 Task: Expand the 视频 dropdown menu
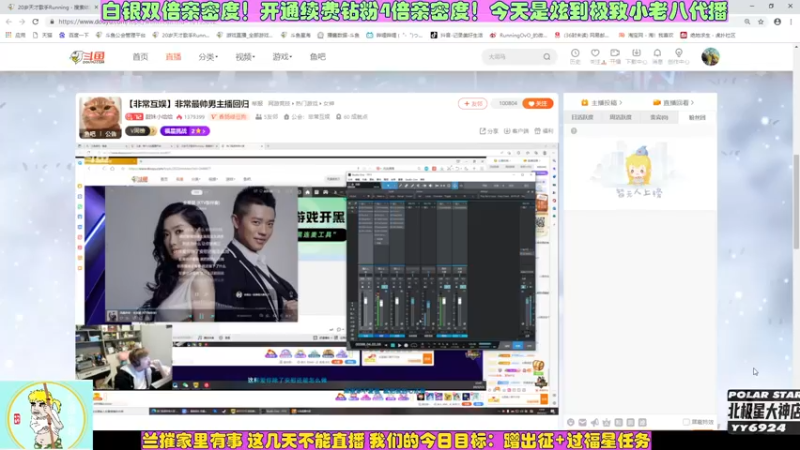[x=245, y=57]
